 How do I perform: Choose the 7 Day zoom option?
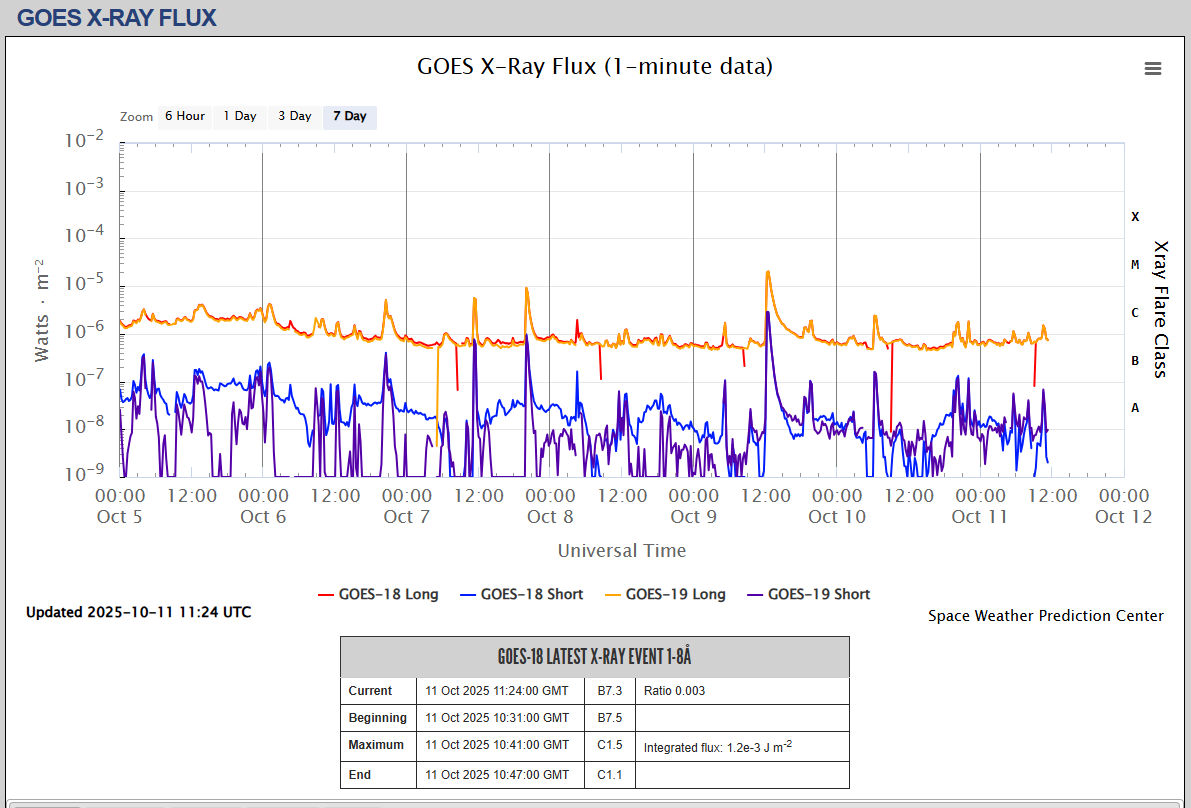point(350,116)
